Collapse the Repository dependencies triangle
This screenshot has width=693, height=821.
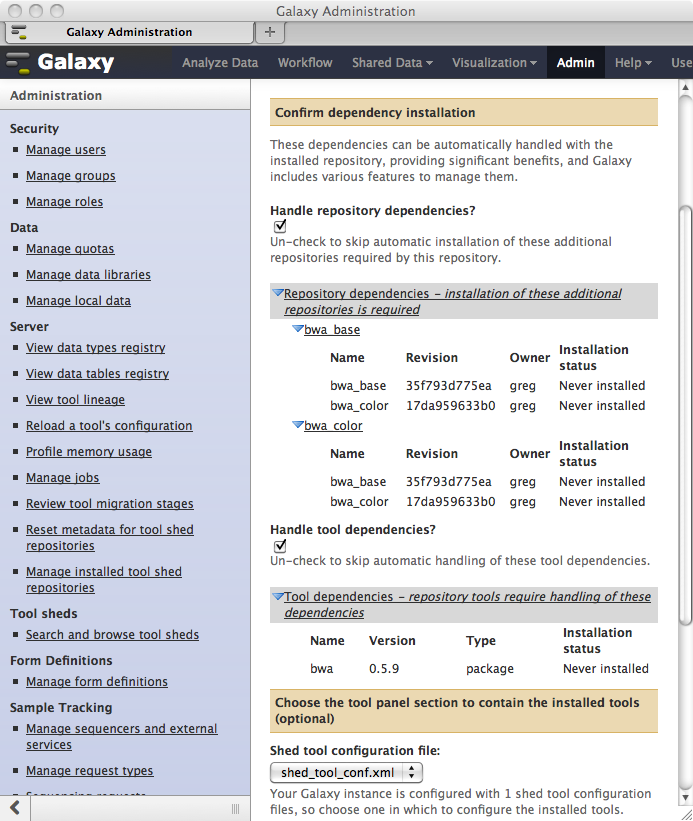pyautogui.click(x=277, y=294)
